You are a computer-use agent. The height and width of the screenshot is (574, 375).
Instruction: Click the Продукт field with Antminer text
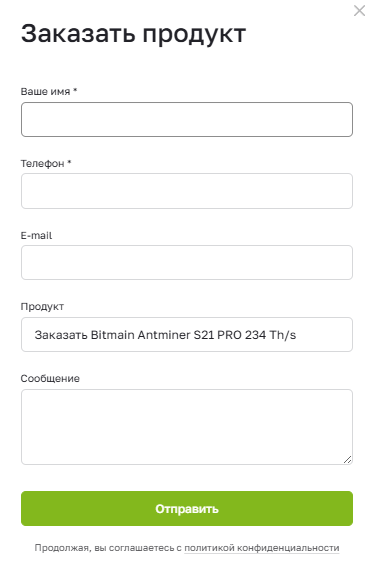tap(187, 335)
